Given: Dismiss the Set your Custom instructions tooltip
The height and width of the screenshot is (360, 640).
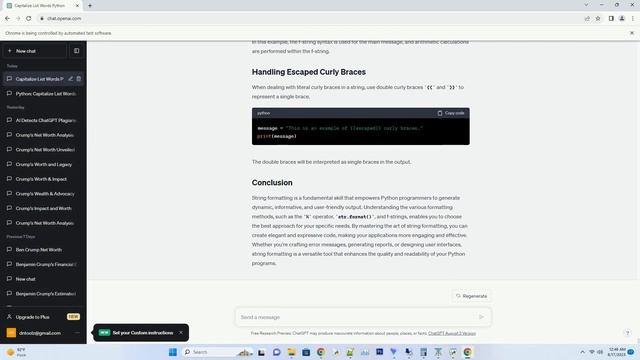Looking at the screenshot, I should point(181,333).
